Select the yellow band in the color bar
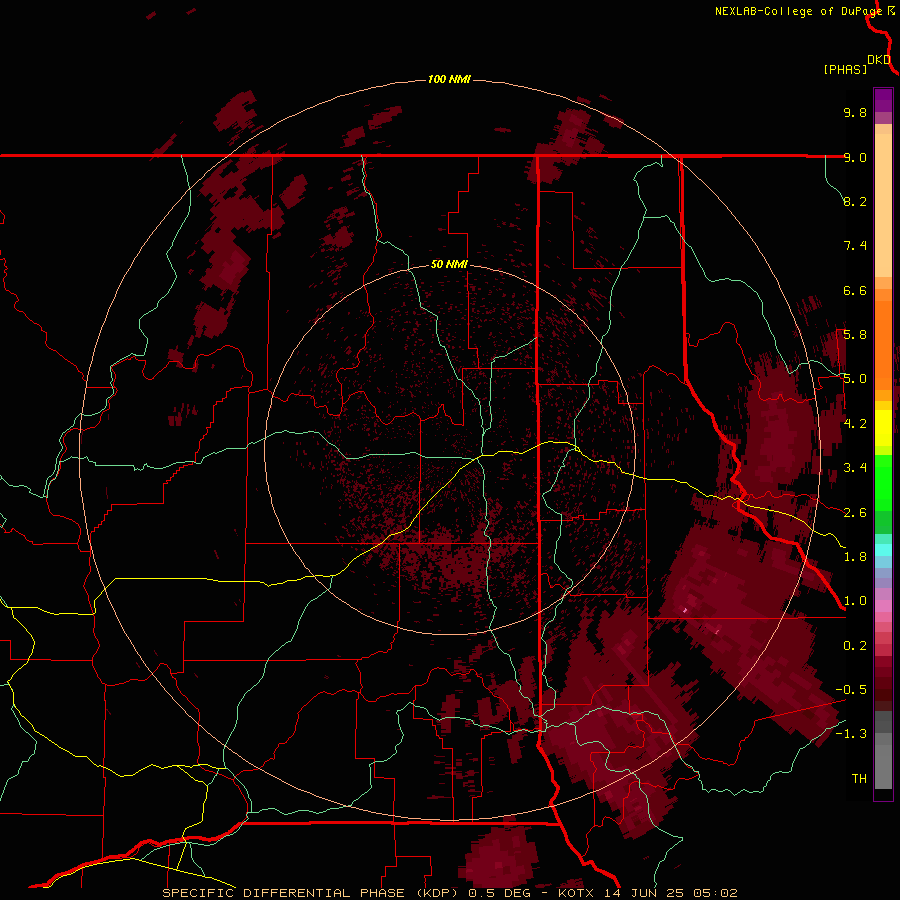 [x=883, y=428]
